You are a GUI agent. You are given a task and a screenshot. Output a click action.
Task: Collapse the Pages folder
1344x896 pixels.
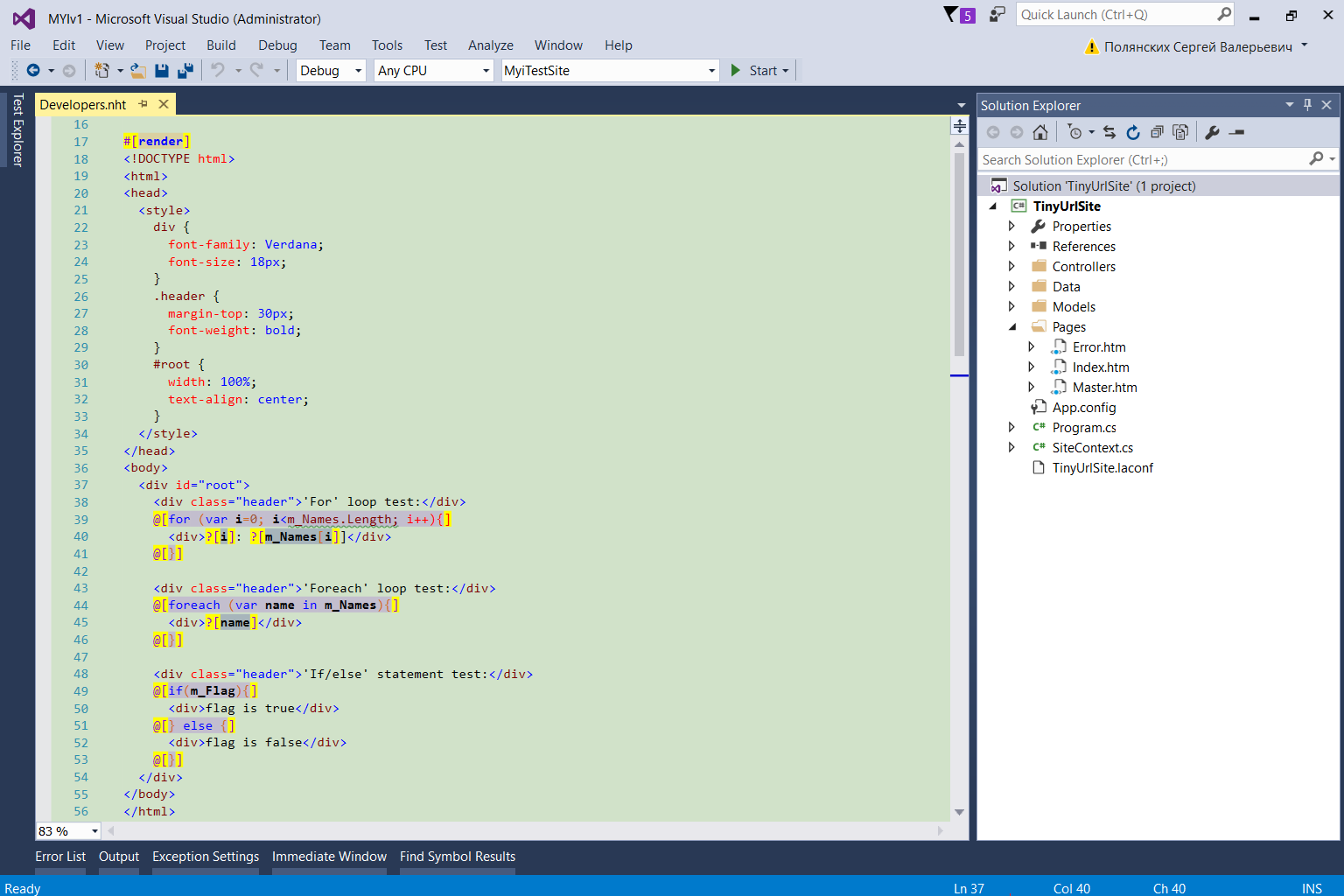(x=1012, y=327)
